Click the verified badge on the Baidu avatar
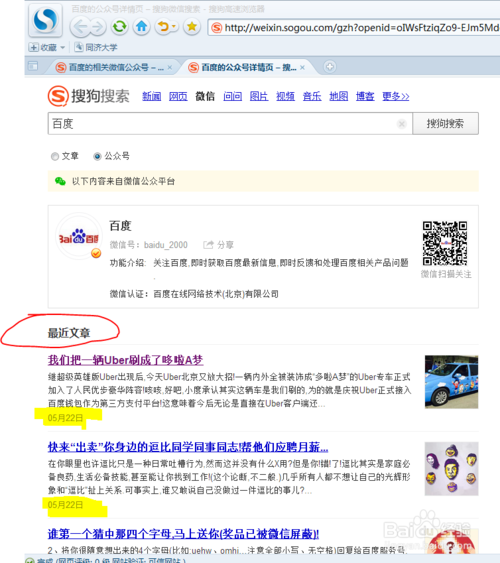 (x=96, y=253)
